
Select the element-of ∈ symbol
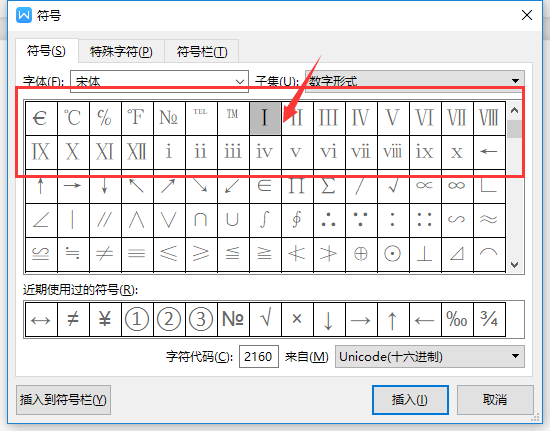pos(265,186)
